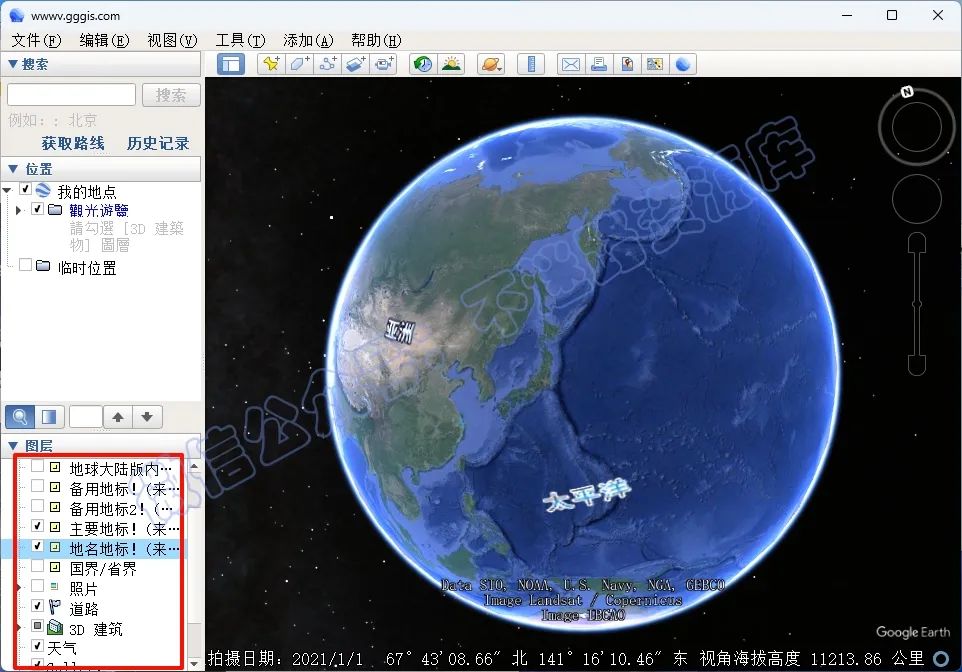Open the 添加(A) menu

(308, 41)
